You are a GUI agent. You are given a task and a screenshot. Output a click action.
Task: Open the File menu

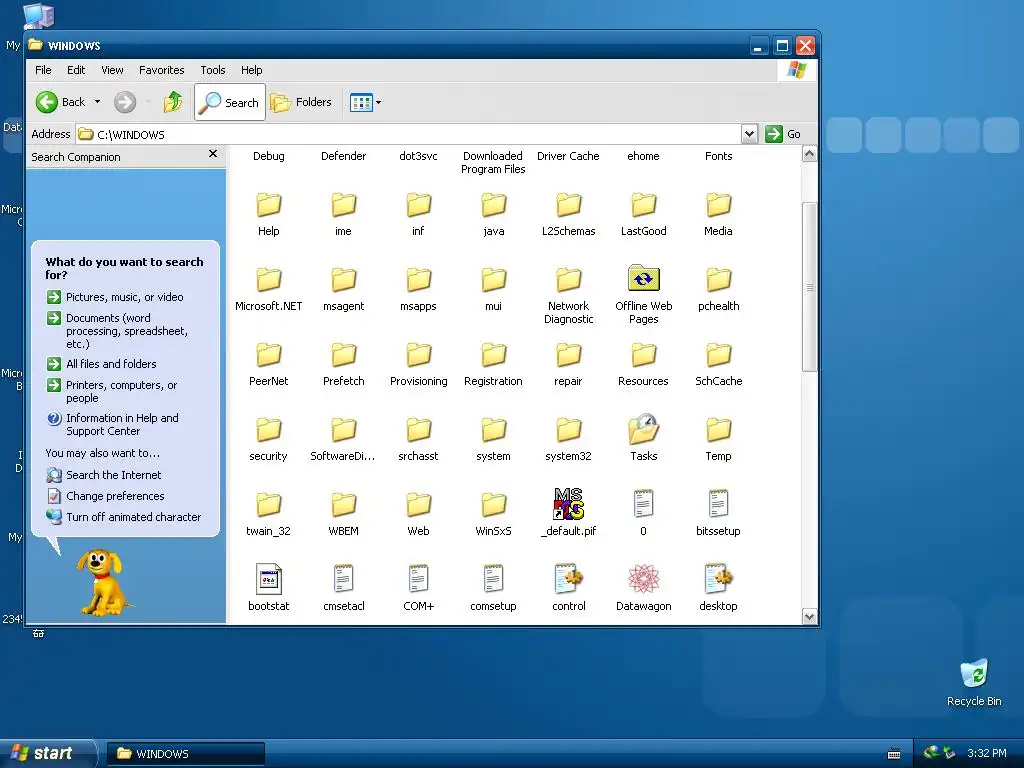pos(43,70)
